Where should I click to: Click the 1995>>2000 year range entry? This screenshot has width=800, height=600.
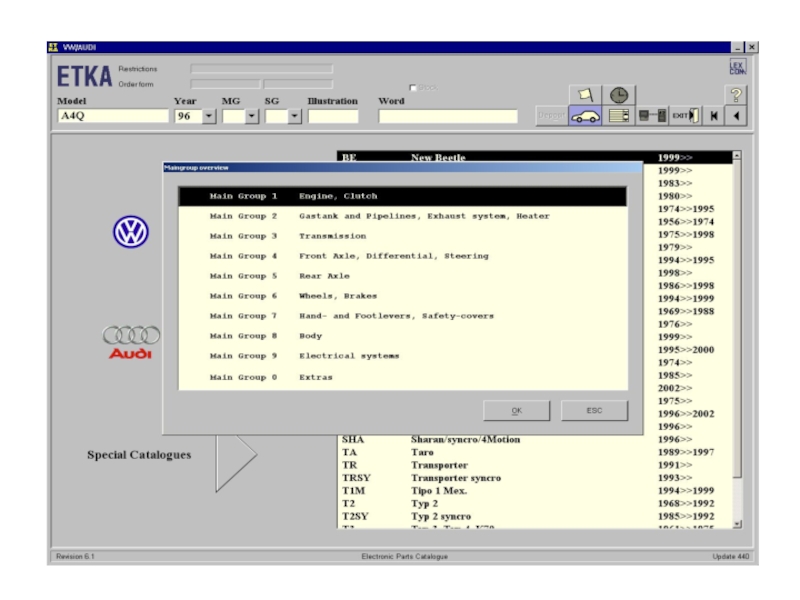686,349
